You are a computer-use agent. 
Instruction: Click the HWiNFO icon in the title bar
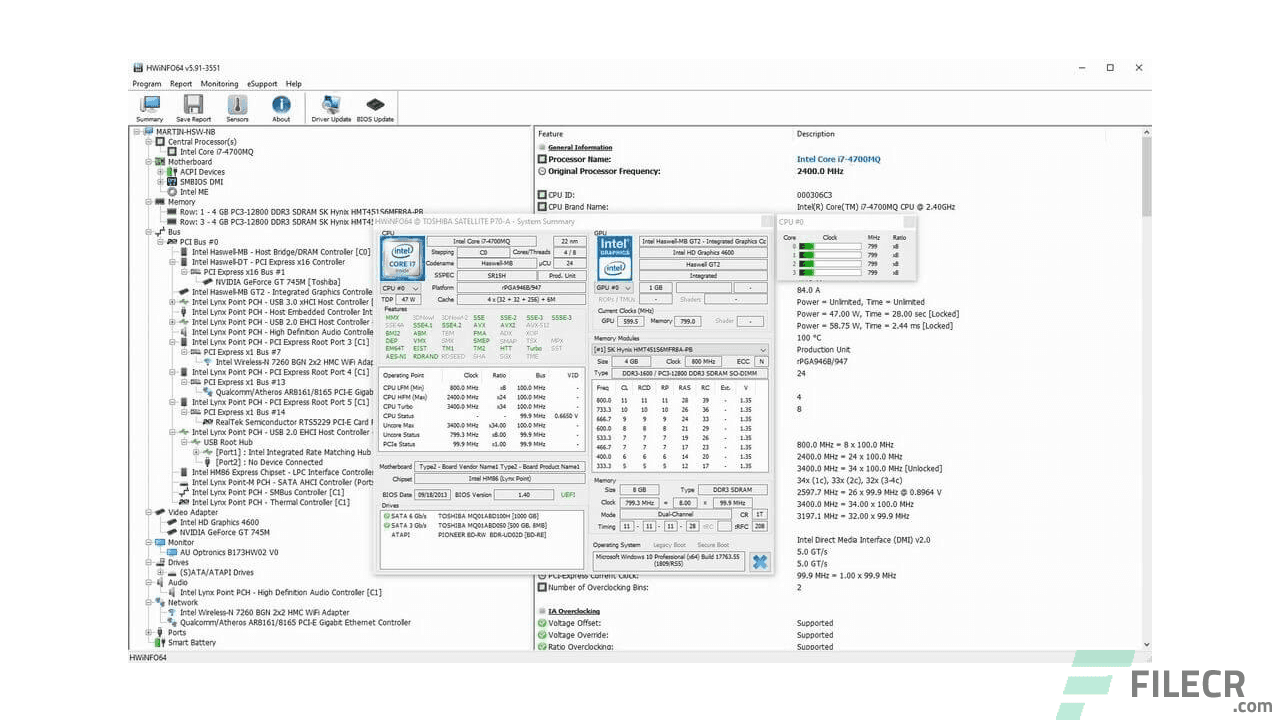136,67
